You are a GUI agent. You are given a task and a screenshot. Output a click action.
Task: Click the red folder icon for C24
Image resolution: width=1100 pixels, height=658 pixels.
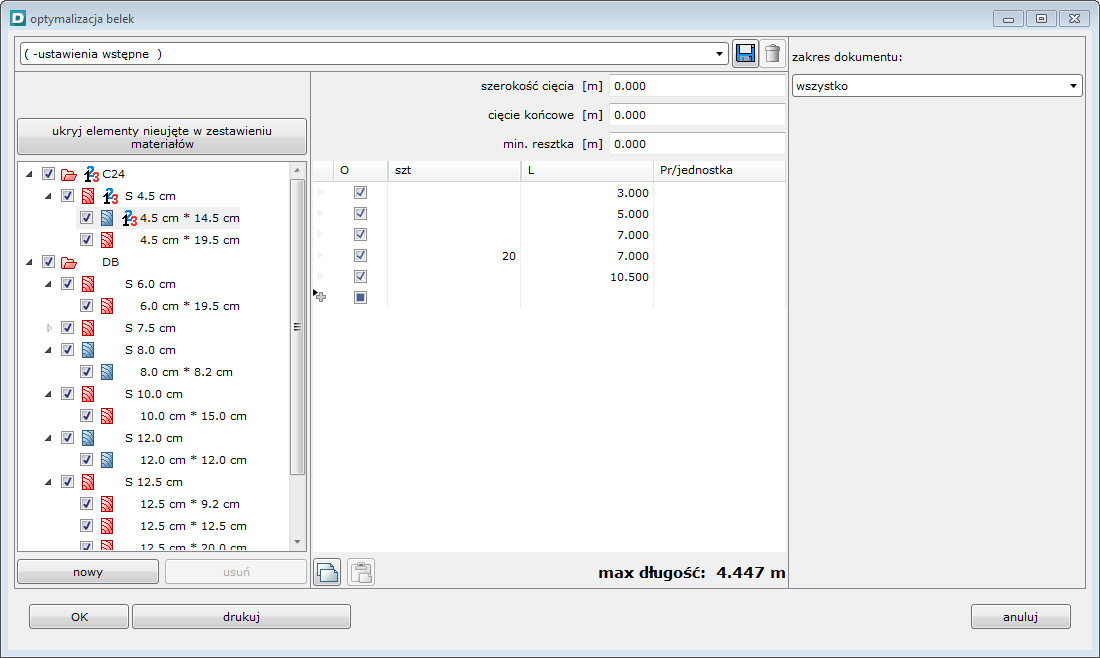pyautogui.click(x=69, y=174)
